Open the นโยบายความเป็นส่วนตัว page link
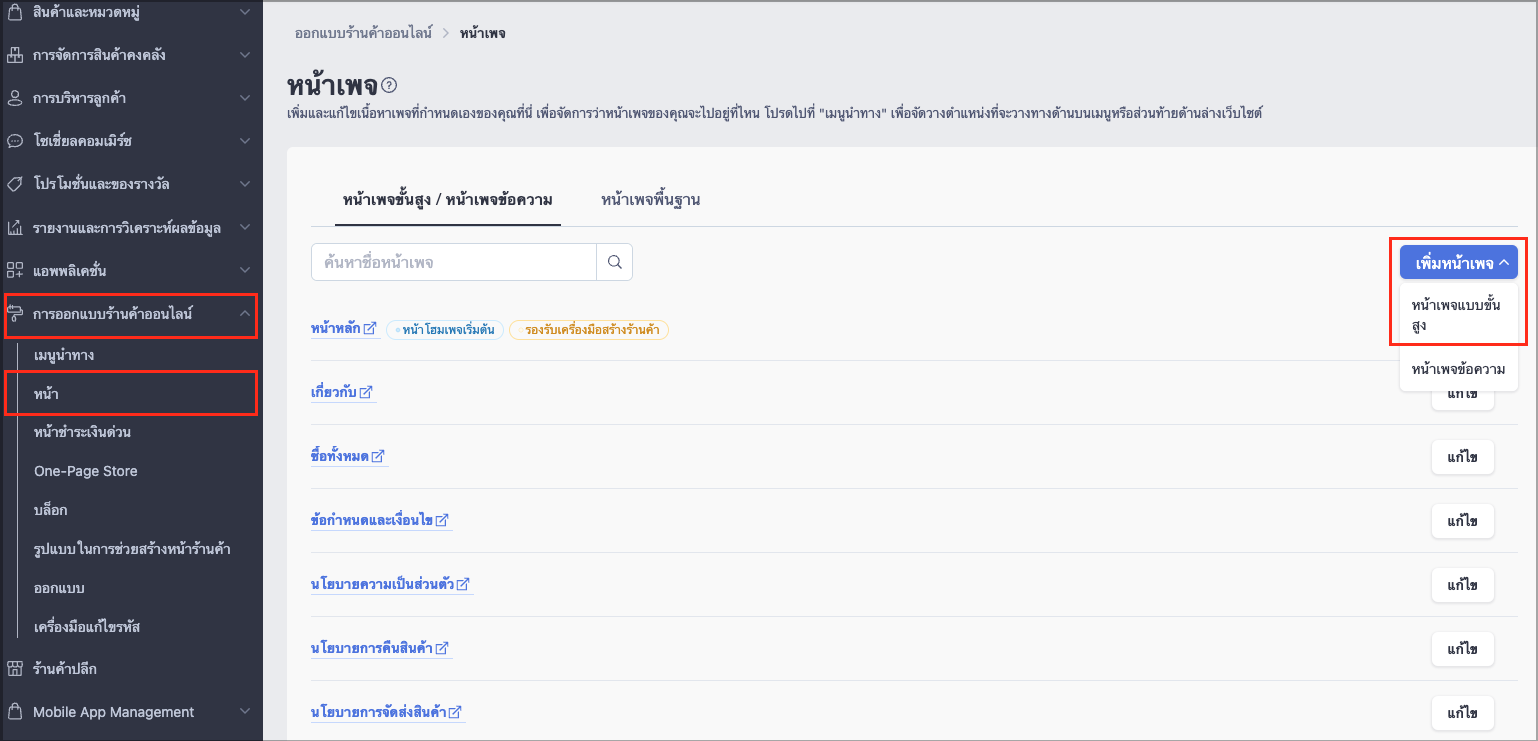Image resolution: width=1538 pixels, height=741 pixels. tap(383, 584)
